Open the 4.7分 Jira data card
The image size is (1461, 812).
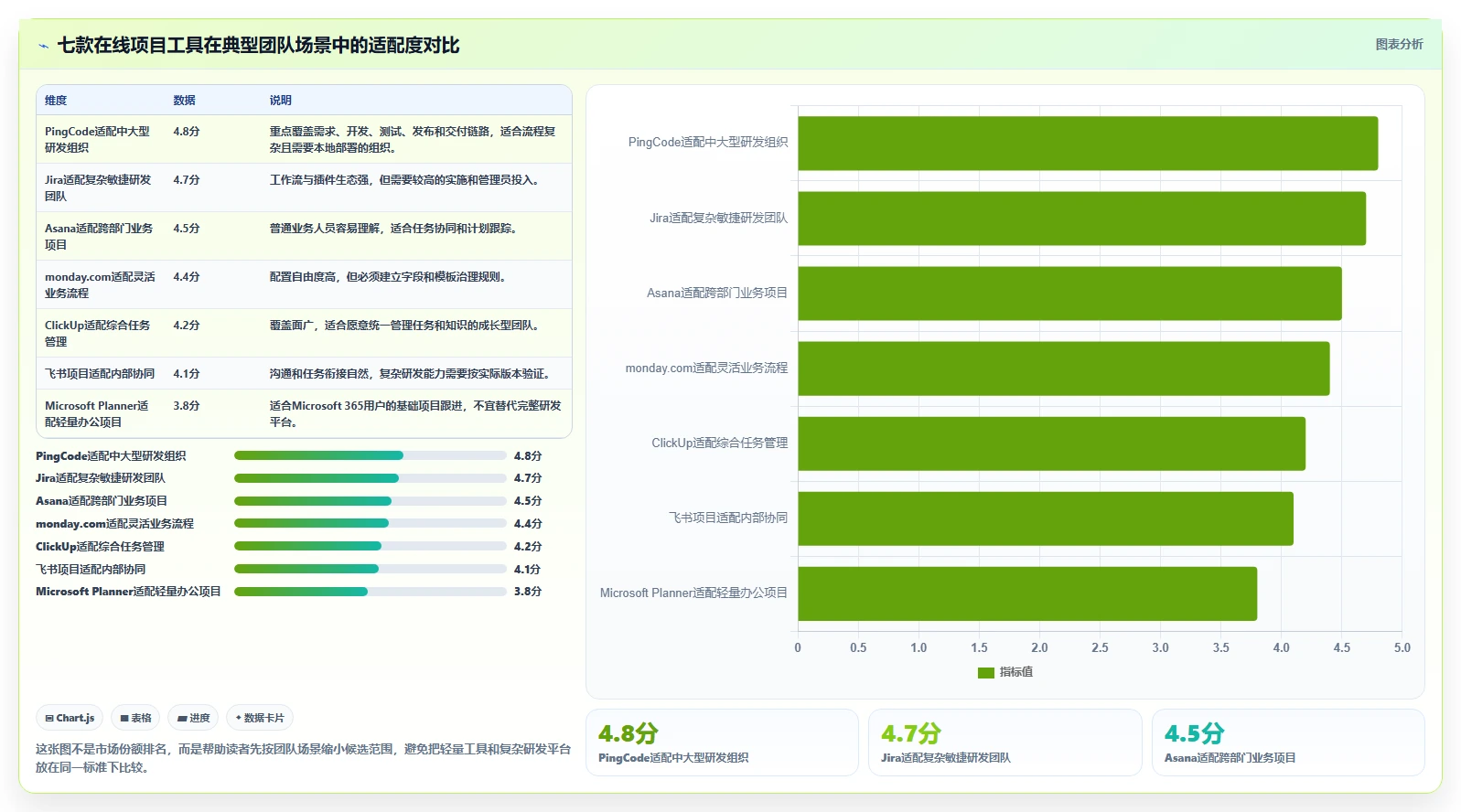1004,743
